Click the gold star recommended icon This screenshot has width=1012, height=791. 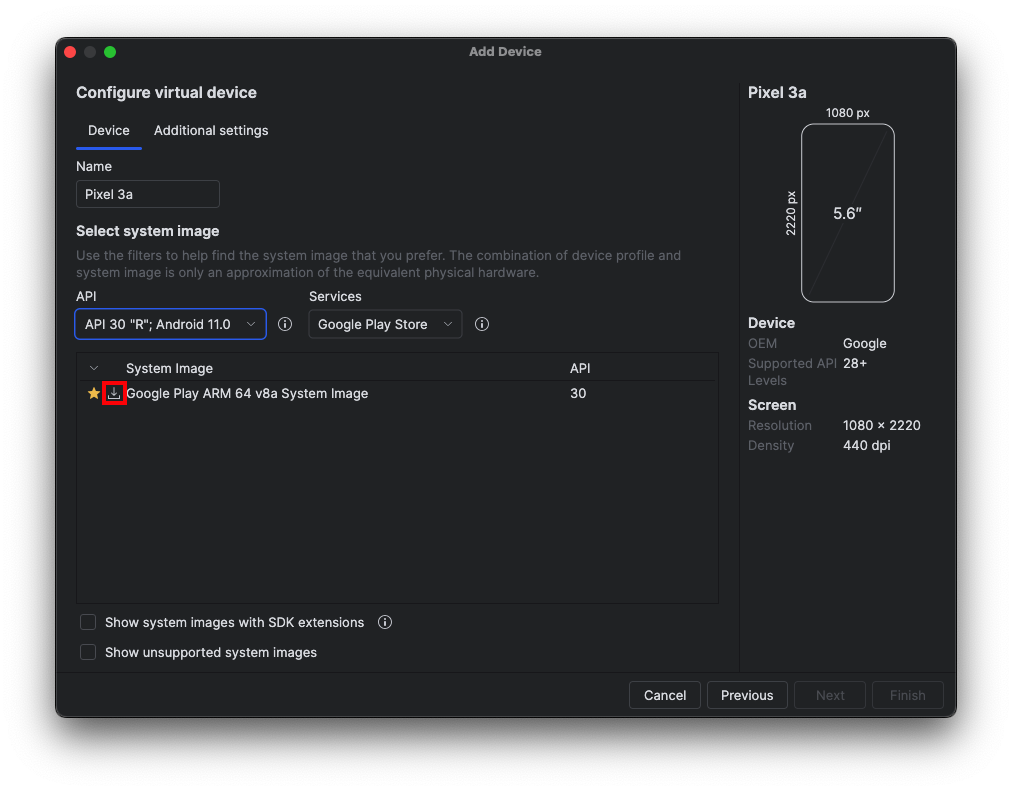[x=94, y=394]
